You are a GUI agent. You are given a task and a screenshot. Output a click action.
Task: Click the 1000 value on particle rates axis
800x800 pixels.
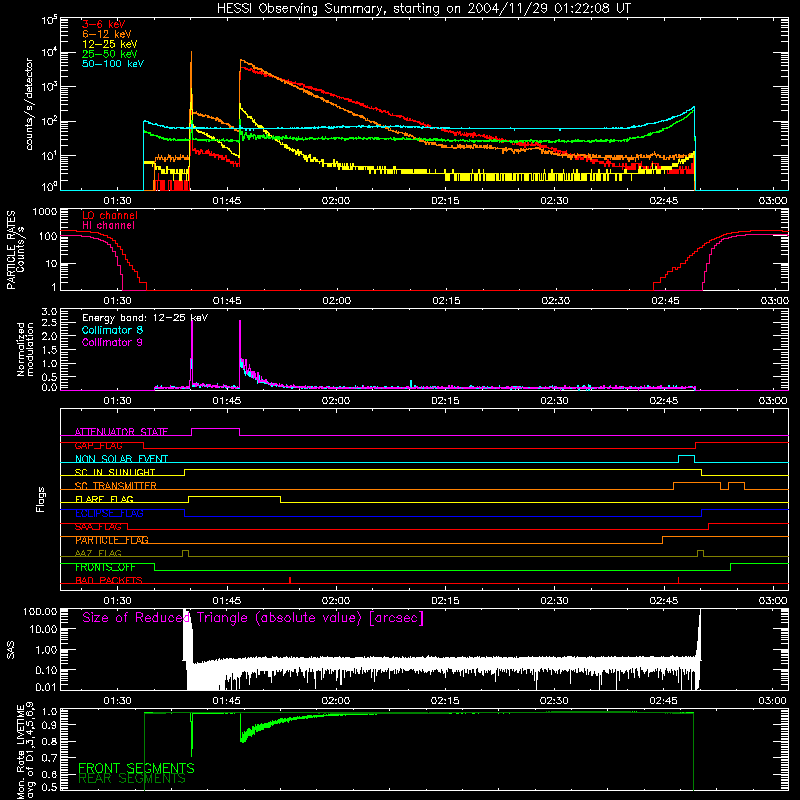pos(45,212)
